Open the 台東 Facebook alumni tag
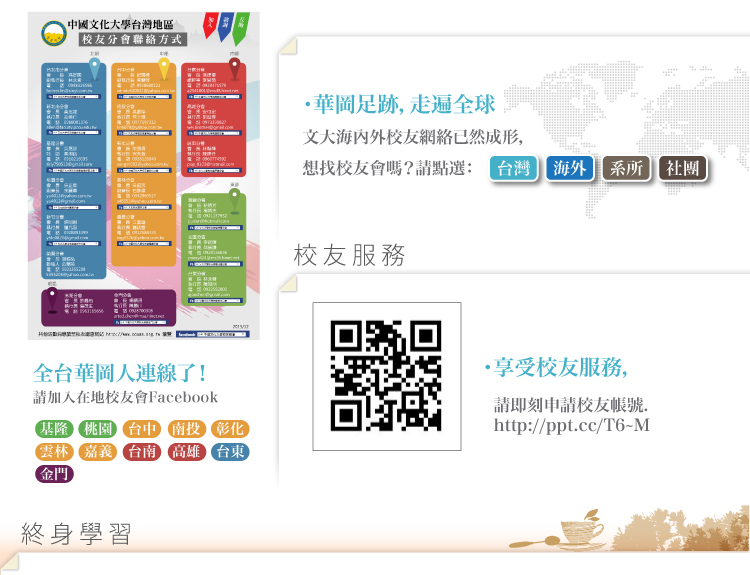 pyautogui.click(x=230, y=452)
